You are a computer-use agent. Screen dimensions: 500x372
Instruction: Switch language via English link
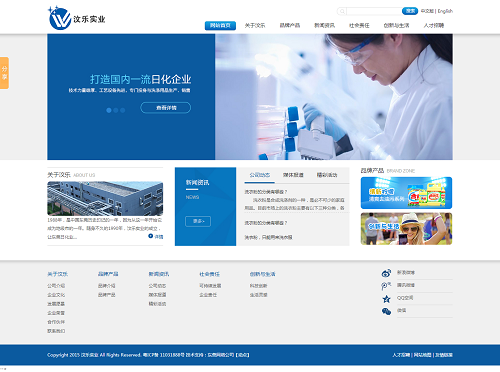445,11
